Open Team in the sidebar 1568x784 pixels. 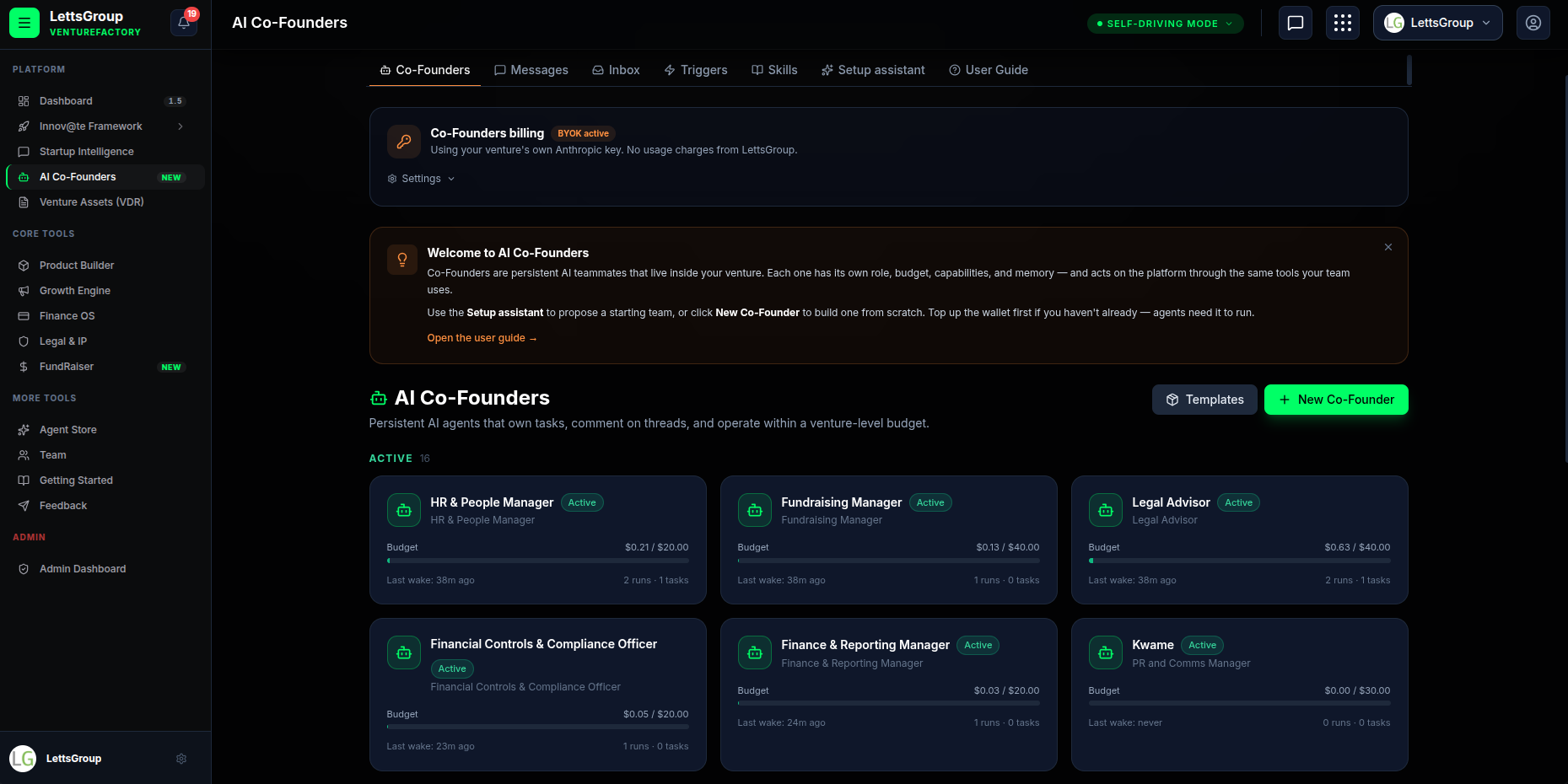click(105, 455)
